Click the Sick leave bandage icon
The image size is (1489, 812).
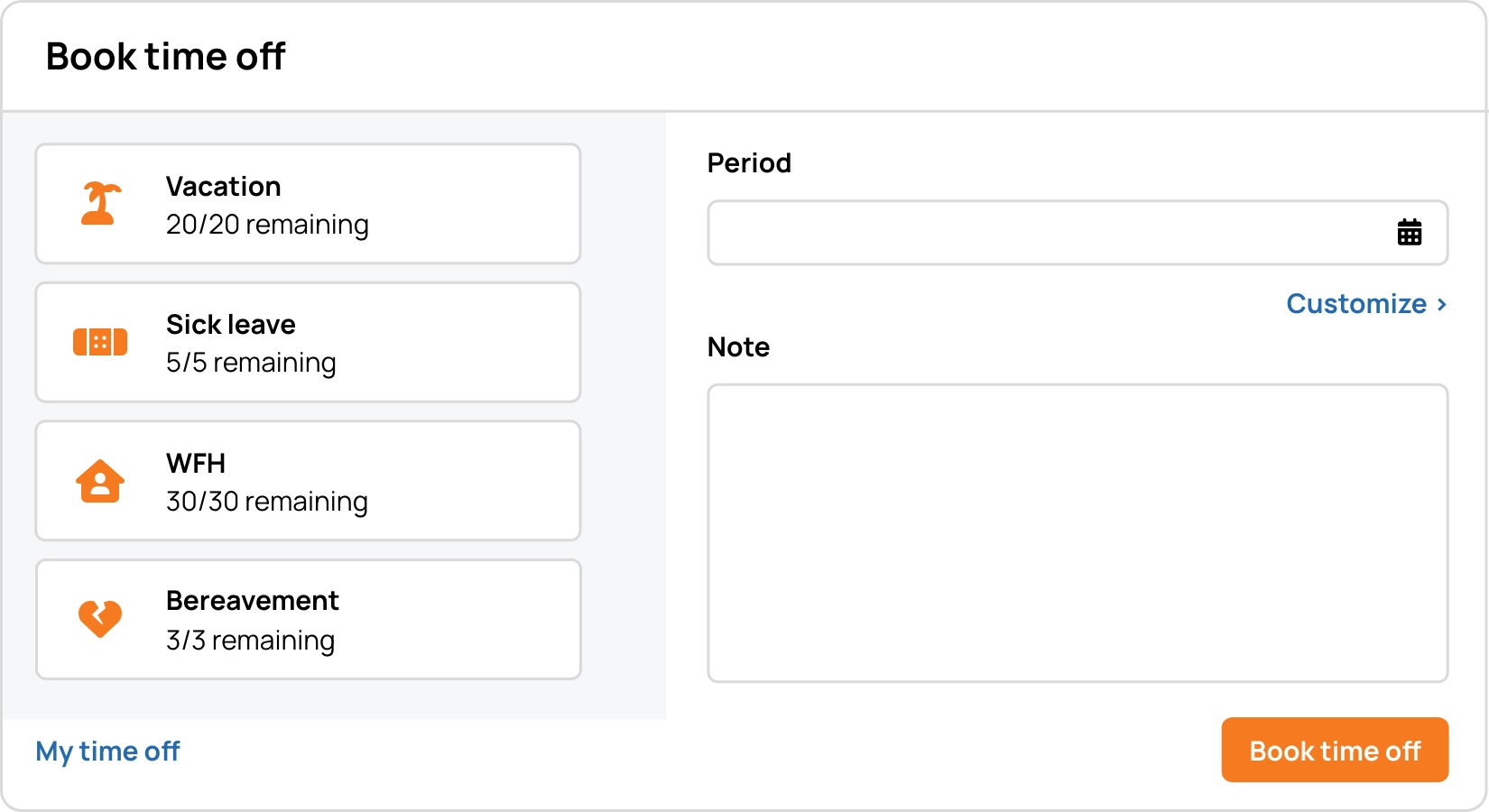(x=101, y=342)
